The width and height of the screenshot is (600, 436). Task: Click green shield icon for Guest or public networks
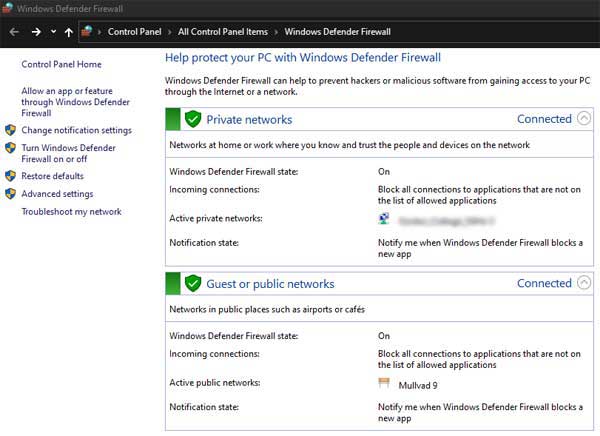click(193, 283)
